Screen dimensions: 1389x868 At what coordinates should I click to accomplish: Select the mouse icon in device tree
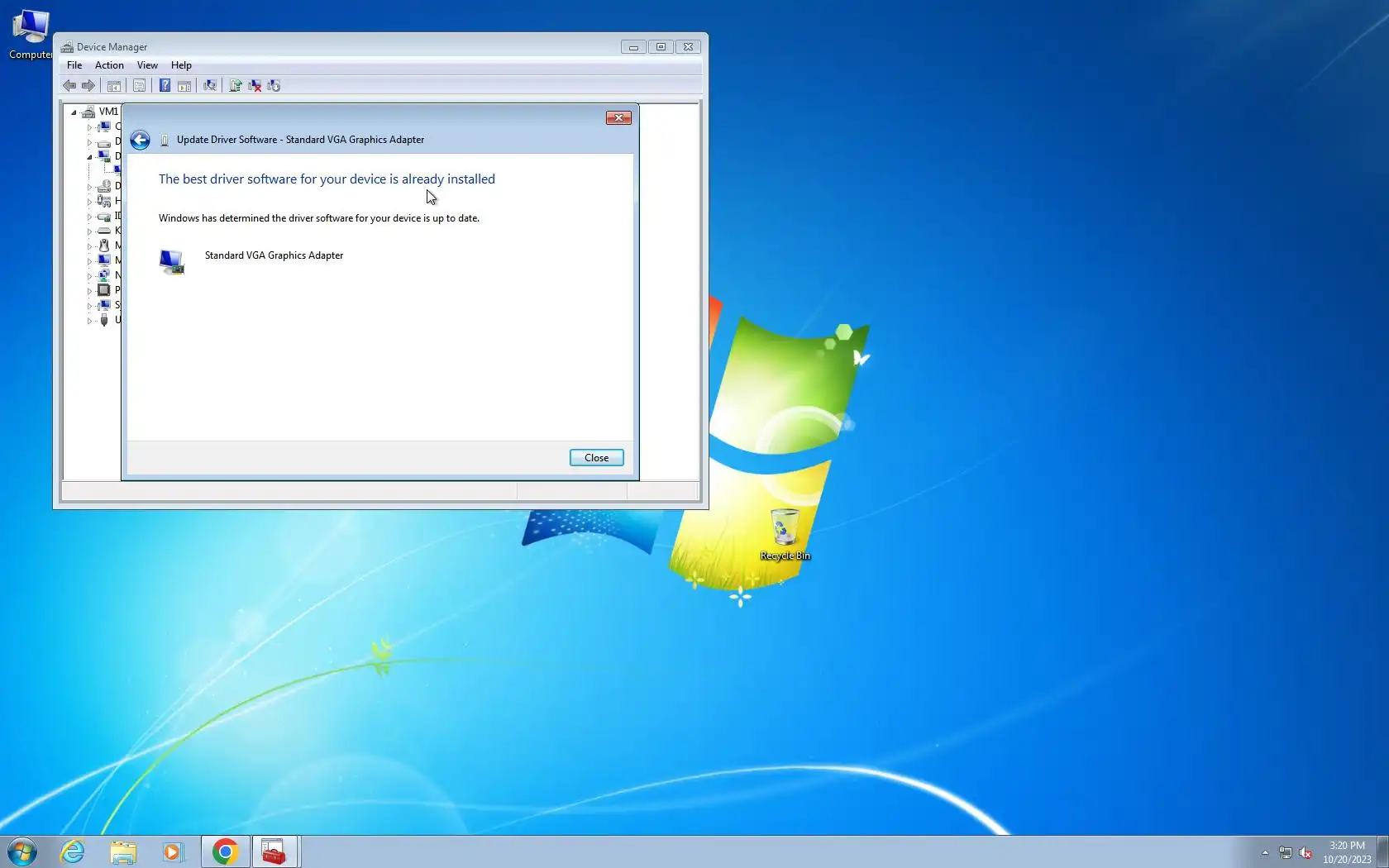[104, 246]
